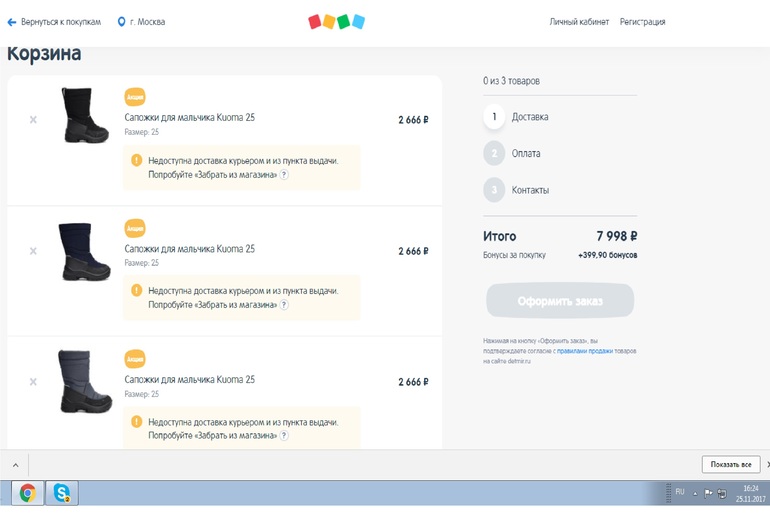
Task: Click the Показать все downloads button
Action: click(x=730, y=465)
